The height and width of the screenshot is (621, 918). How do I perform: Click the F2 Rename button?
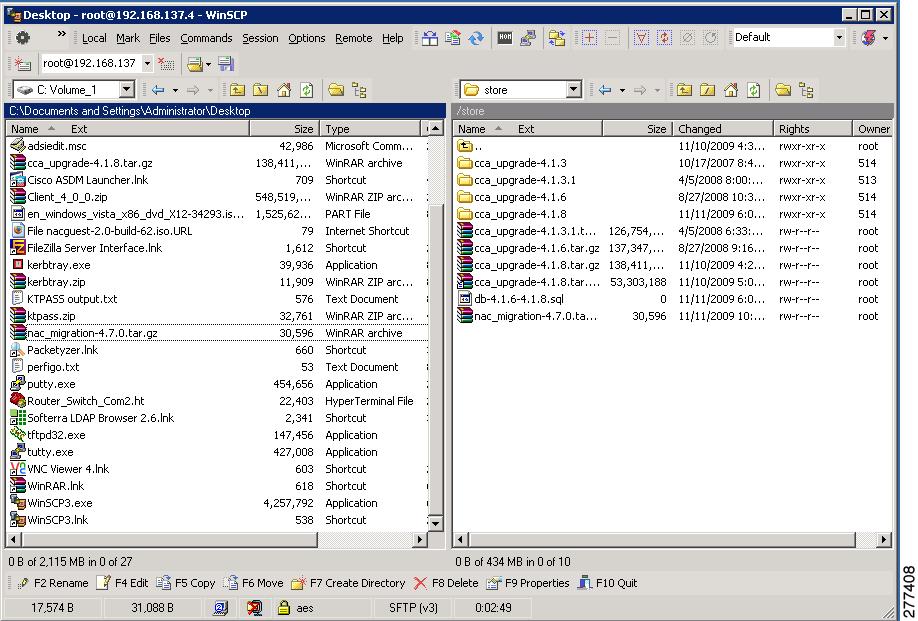tap(53, 583)
